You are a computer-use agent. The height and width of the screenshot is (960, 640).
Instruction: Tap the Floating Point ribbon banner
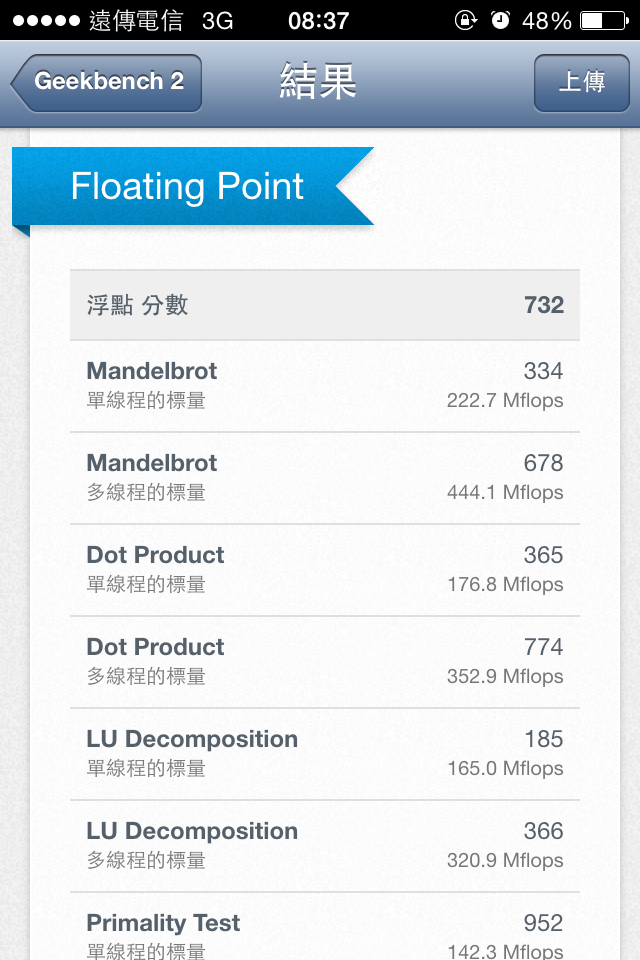(190, 187)
